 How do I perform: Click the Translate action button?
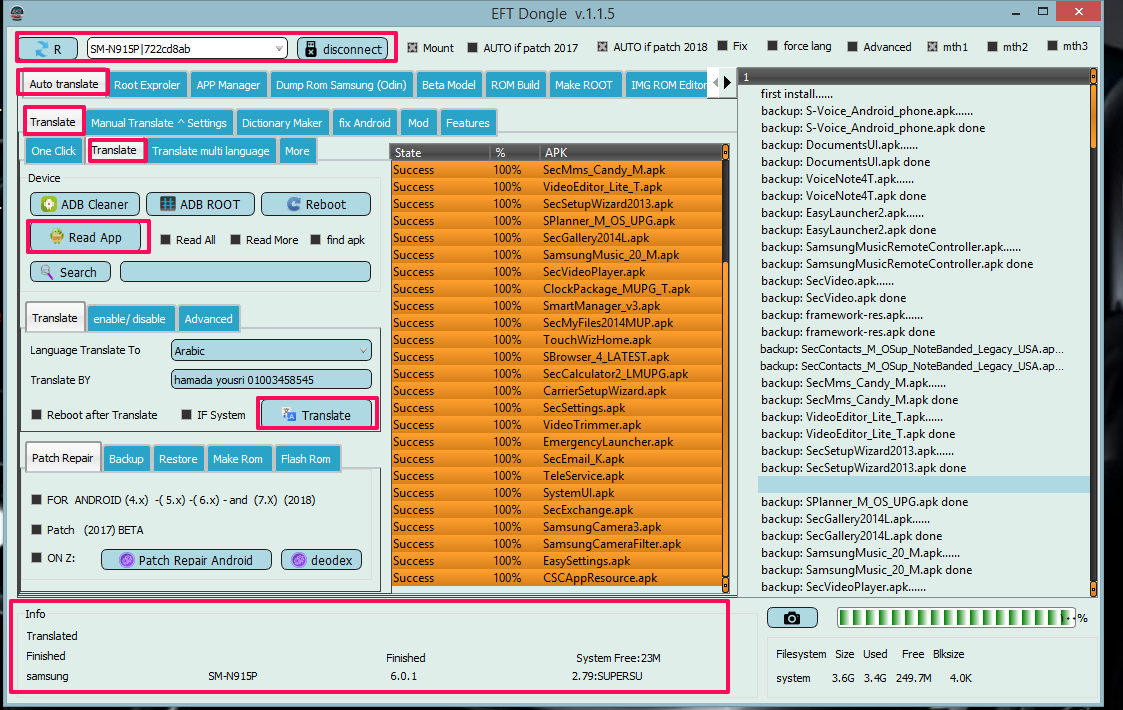(317, 415)
